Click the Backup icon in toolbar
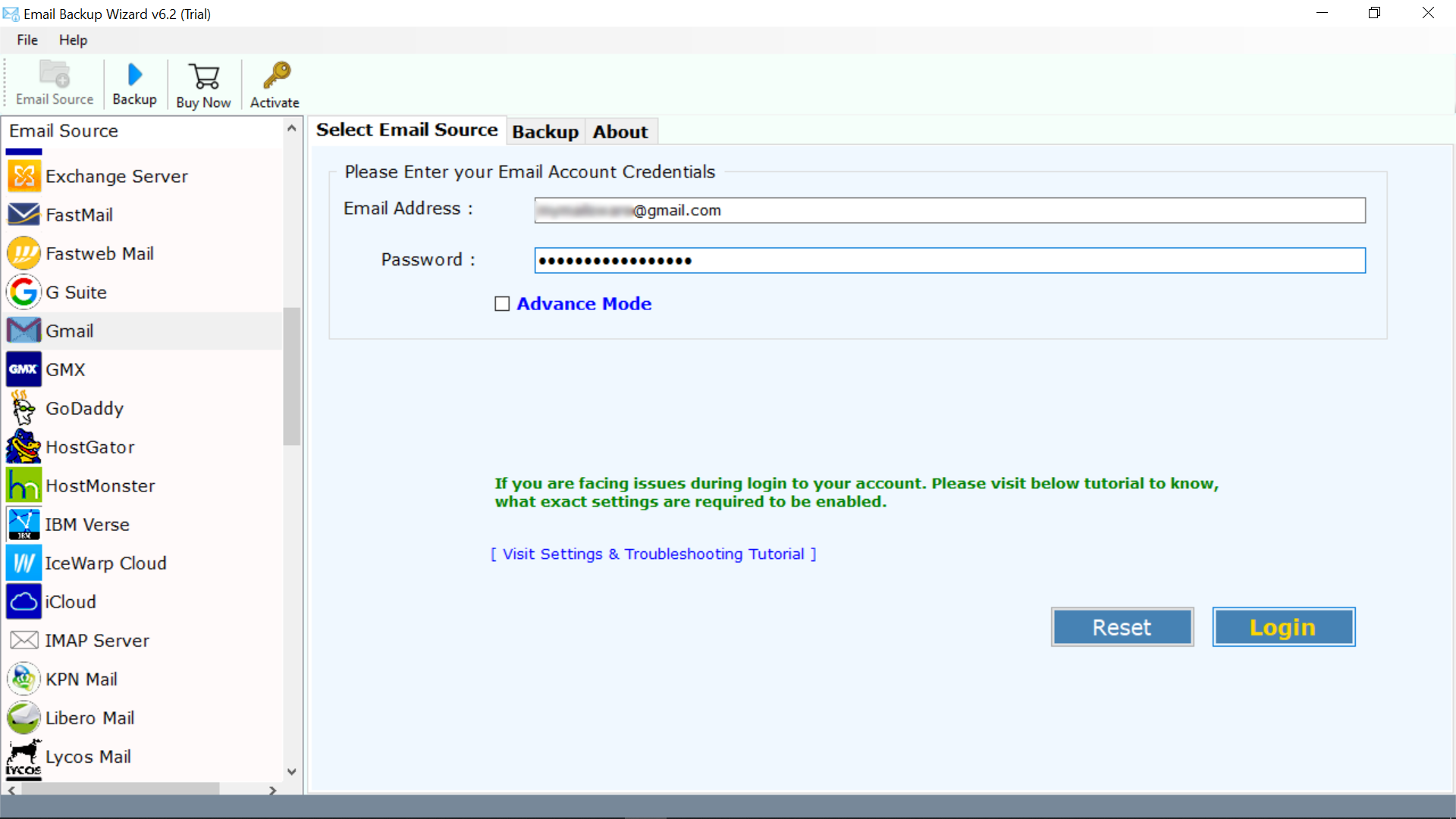Image resolution: width=1456 pixels, height=819 pixels. tap(134, 83)
